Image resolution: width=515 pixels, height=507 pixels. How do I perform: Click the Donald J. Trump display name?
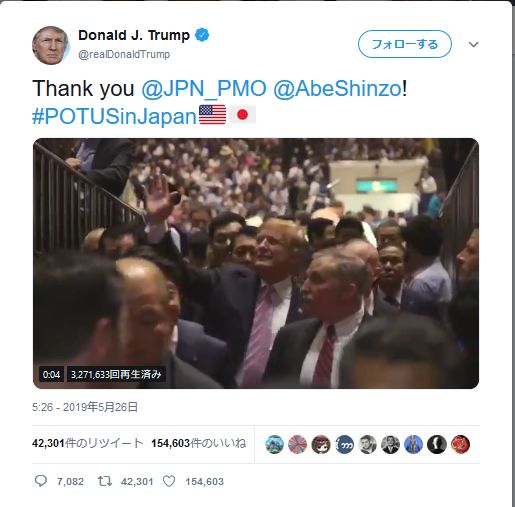134,35
